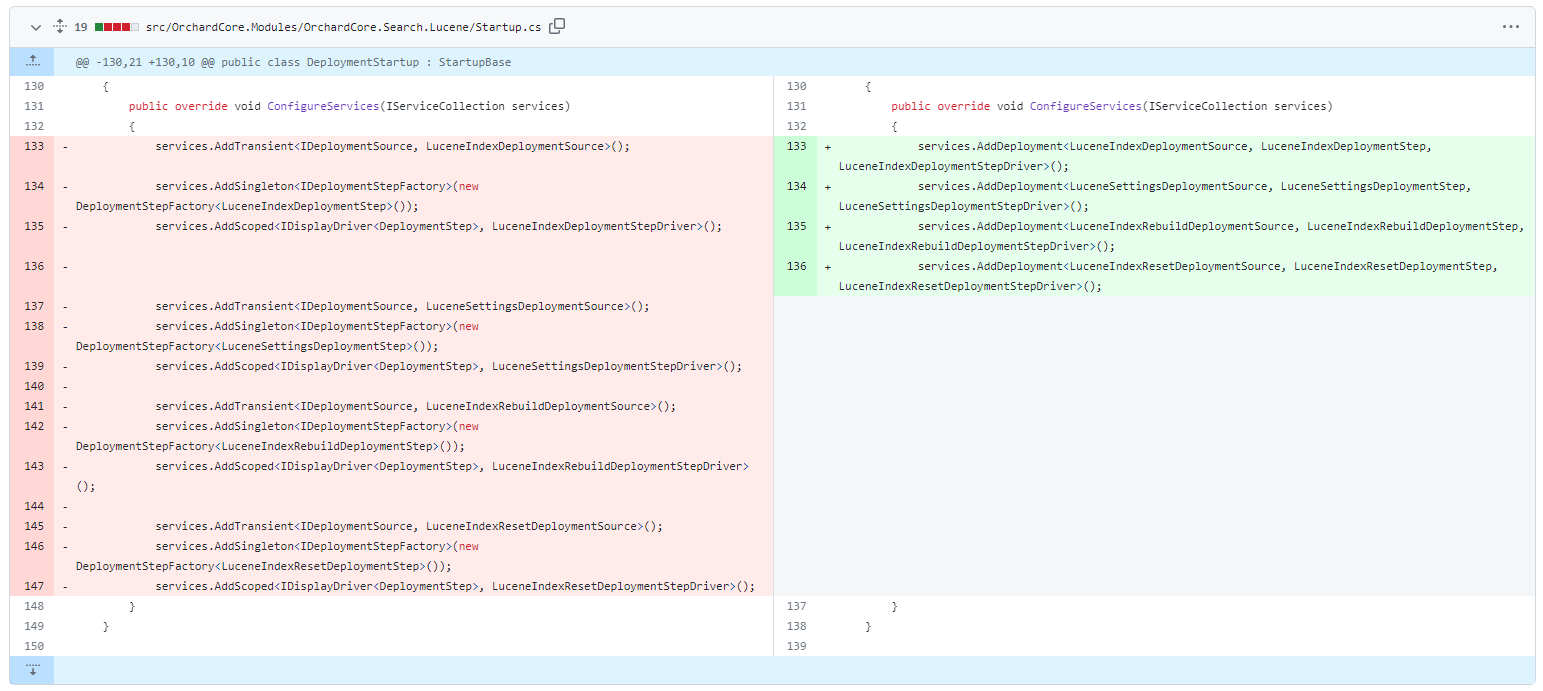Select removed line number 134
This screenshot has height=691, width=1543.
[32, 186]
